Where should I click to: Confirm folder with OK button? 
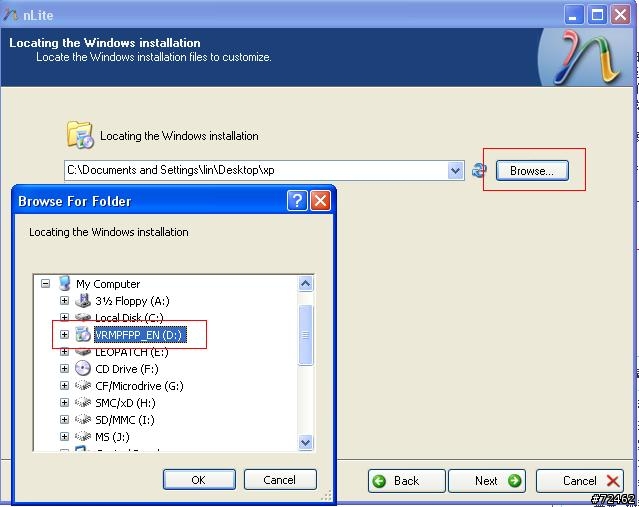199,480
